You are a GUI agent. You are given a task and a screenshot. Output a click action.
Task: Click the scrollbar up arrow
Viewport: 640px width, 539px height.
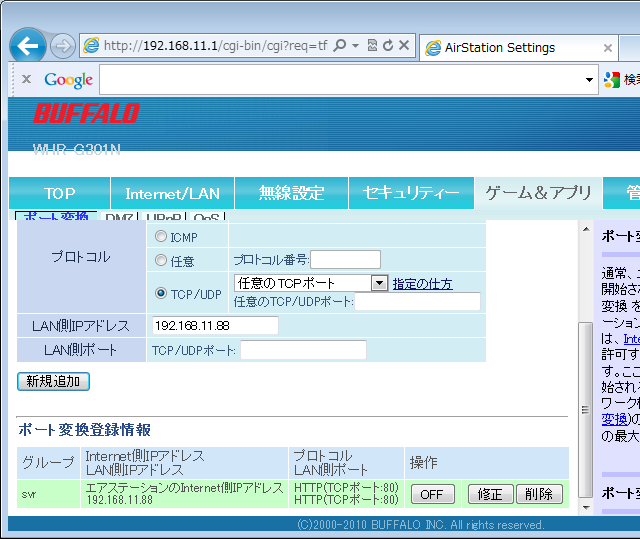coord(586,229)
